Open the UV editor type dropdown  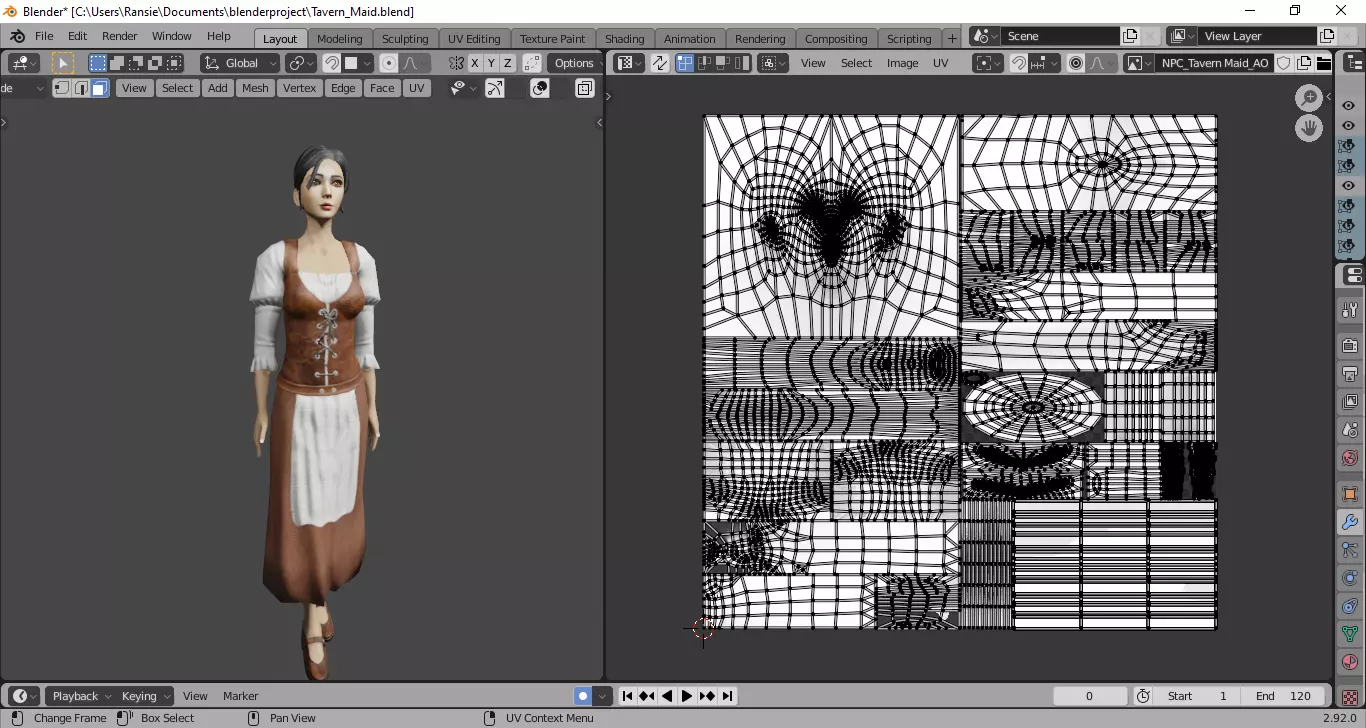(x=629, y=63)
